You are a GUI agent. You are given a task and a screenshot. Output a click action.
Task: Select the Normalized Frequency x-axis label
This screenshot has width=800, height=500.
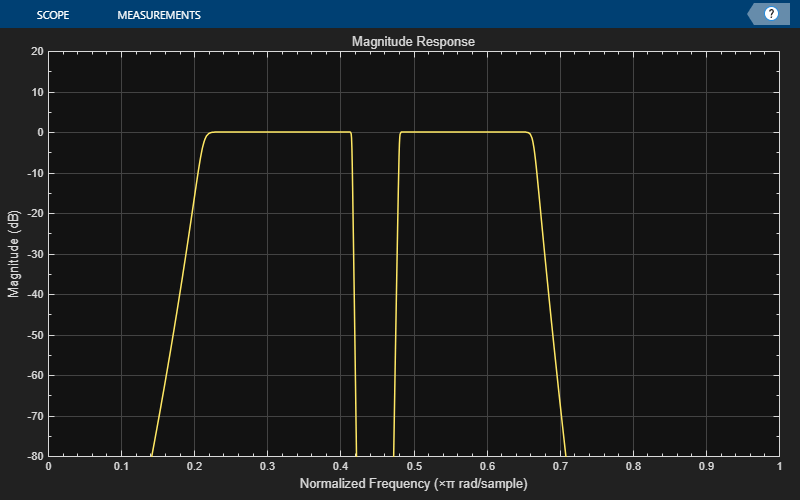[413, 484]
